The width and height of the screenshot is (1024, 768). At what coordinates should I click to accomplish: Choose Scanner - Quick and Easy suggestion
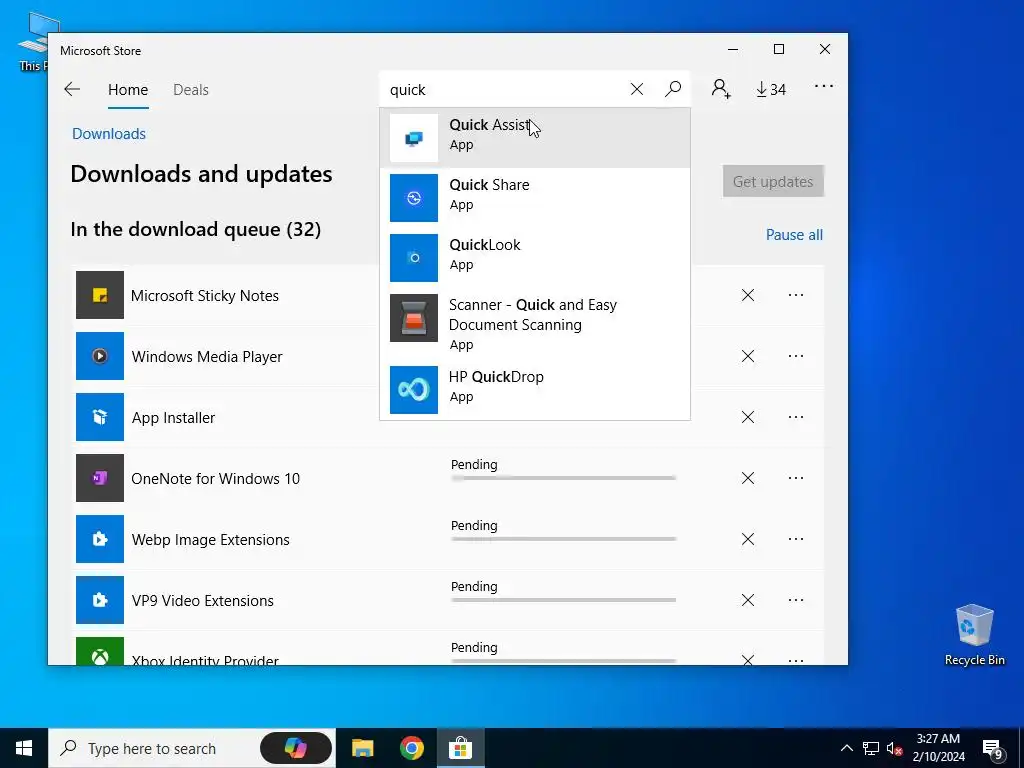click(532, 315)
